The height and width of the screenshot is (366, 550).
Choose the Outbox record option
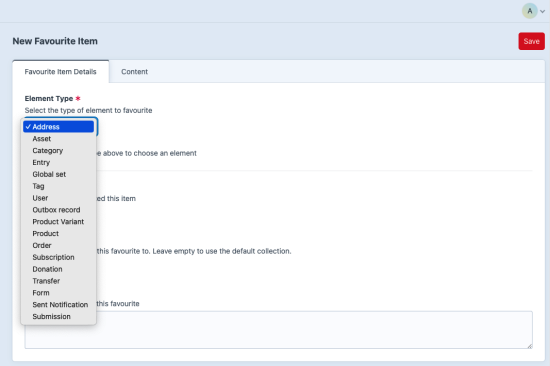[x=59, y=210]
